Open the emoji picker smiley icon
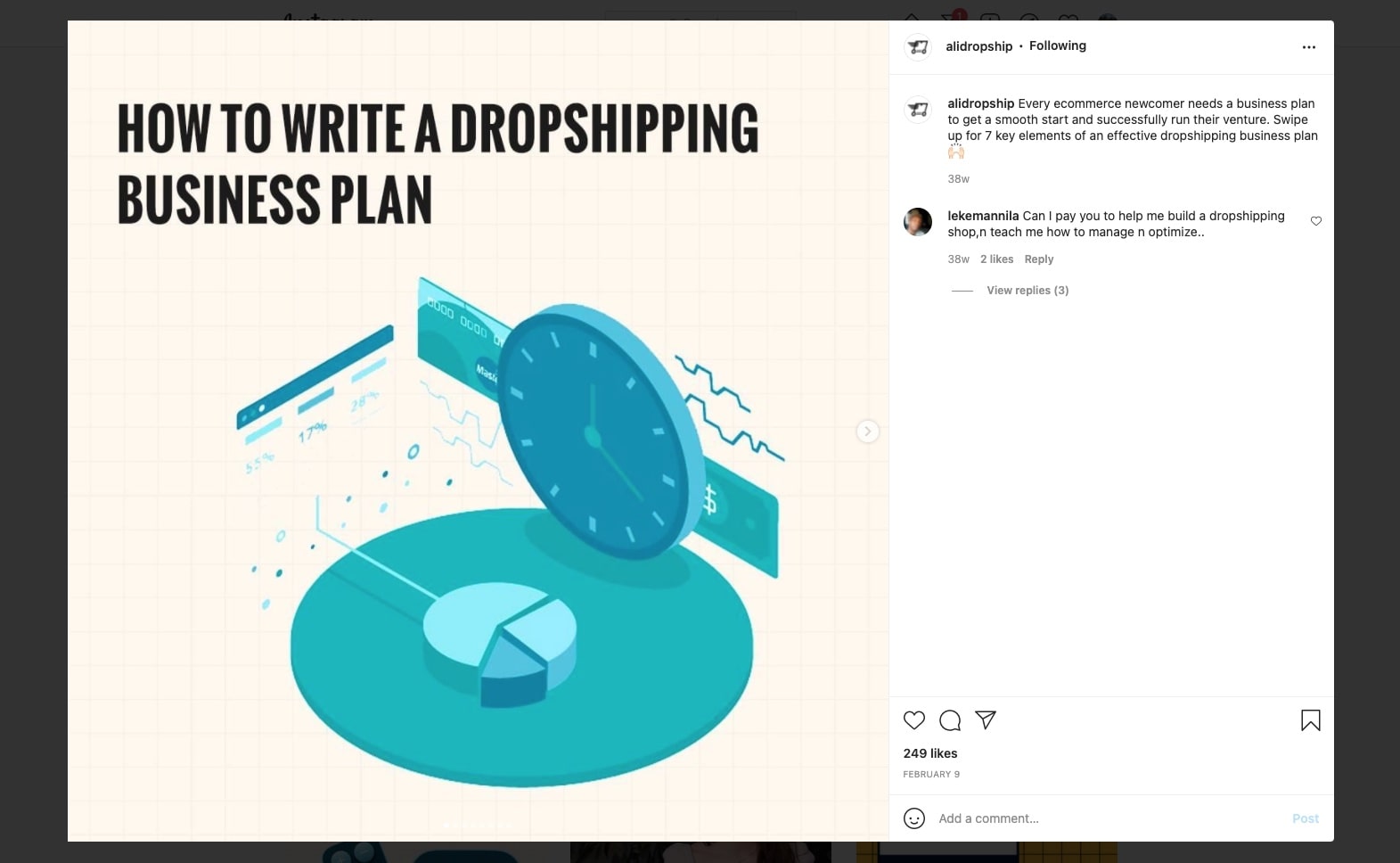This screenshot has width=1400, height=863. click(x=914, y=818)
